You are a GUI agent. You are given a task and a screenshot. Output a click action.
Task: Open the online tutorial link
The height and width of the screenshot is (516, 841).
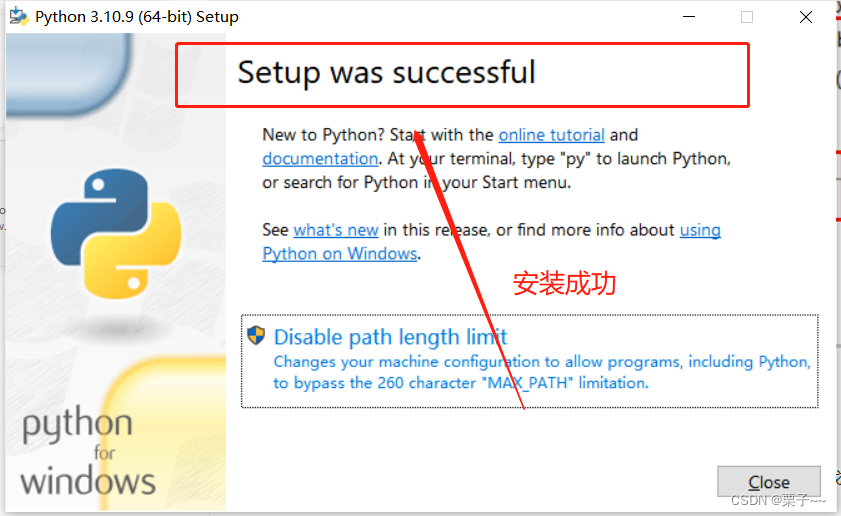click(x=551, y=135)
